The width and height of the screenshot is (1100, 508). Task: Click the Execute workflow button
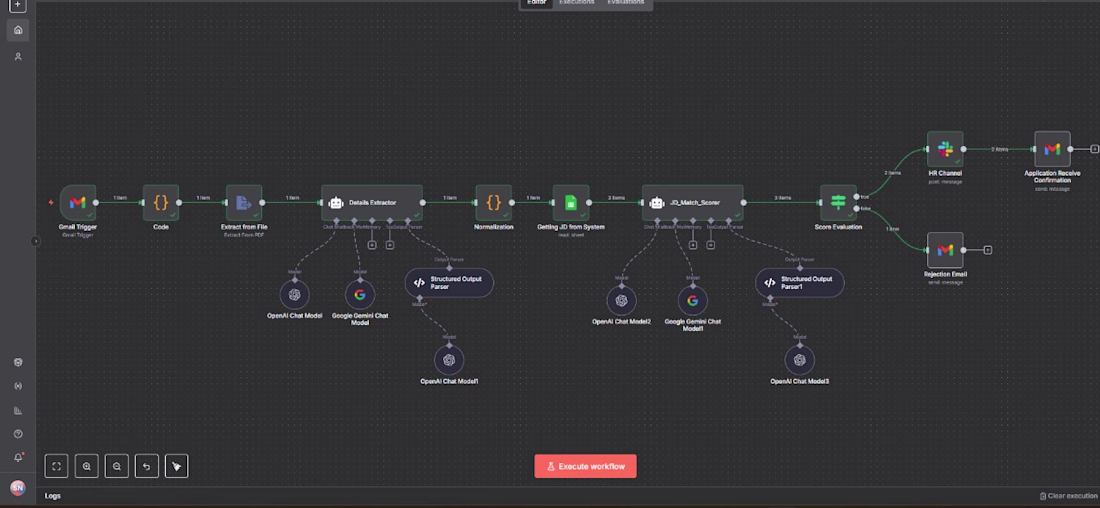586,466
